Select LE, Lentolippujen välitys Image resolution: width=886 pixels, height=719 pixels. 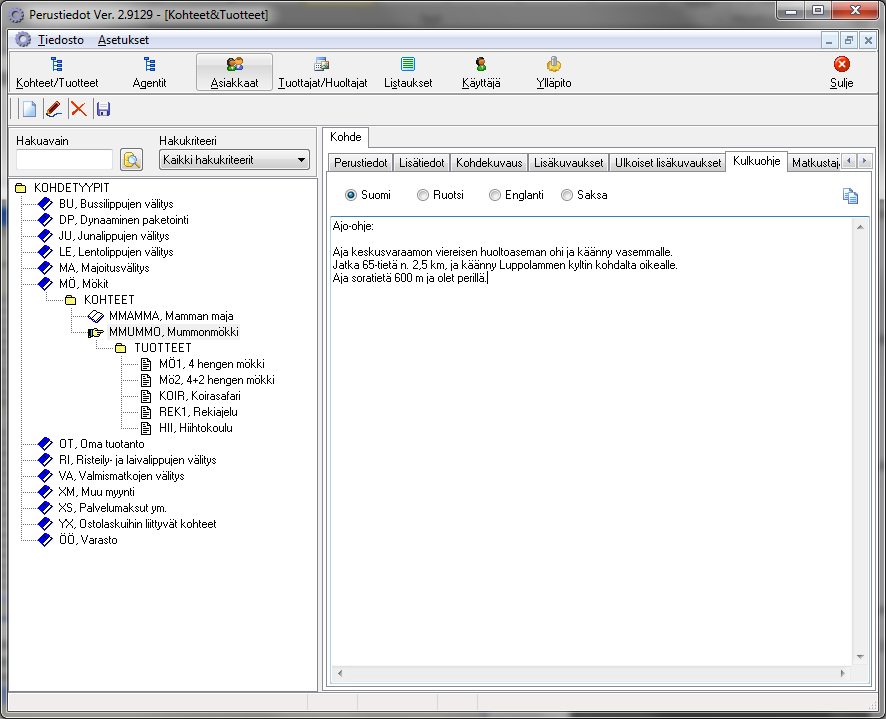116,252
